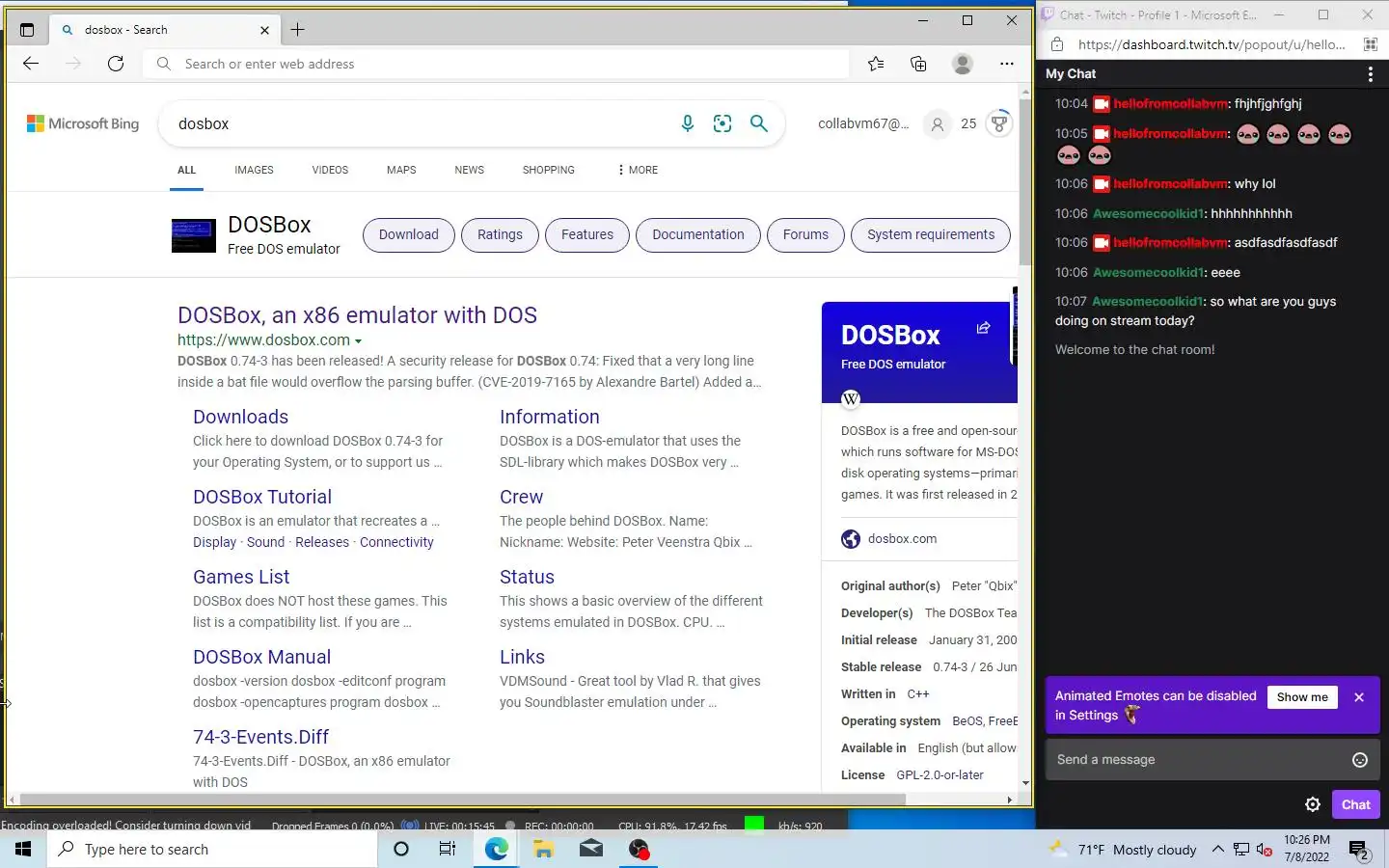
Task: Open Microsoft Edge from taskbar
Action: pyautogui.click(x=496, y=849)
